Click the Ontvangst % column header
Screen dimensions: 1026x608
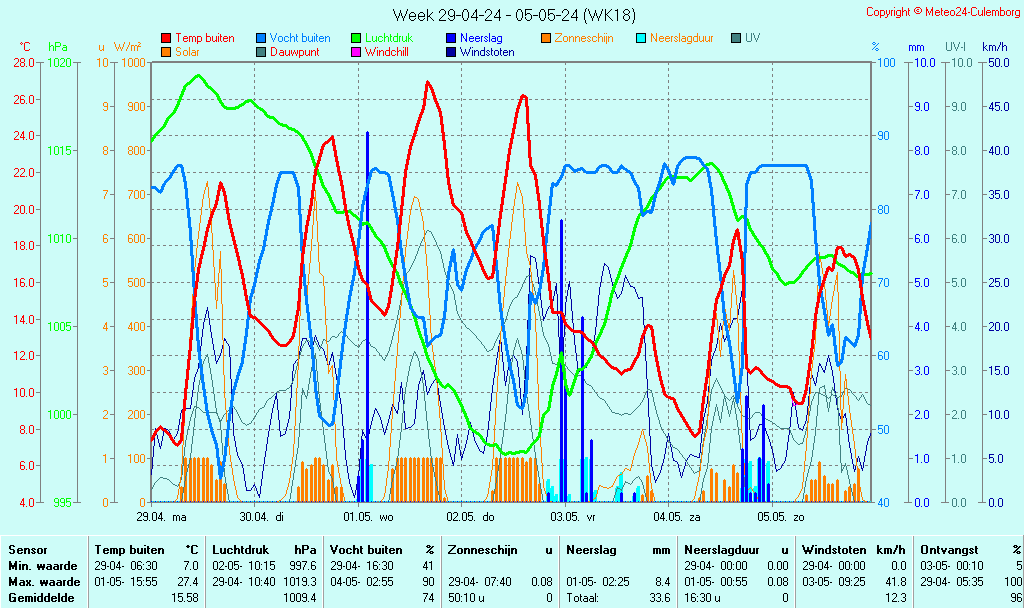pyautogui.click(x=970, y=550)
